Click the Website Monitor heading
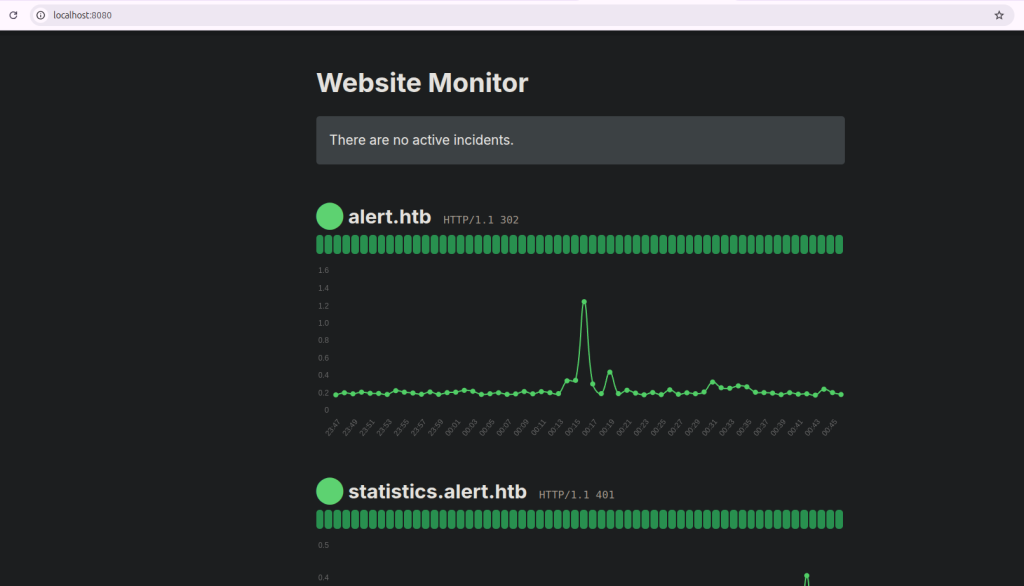 [422, 83]
